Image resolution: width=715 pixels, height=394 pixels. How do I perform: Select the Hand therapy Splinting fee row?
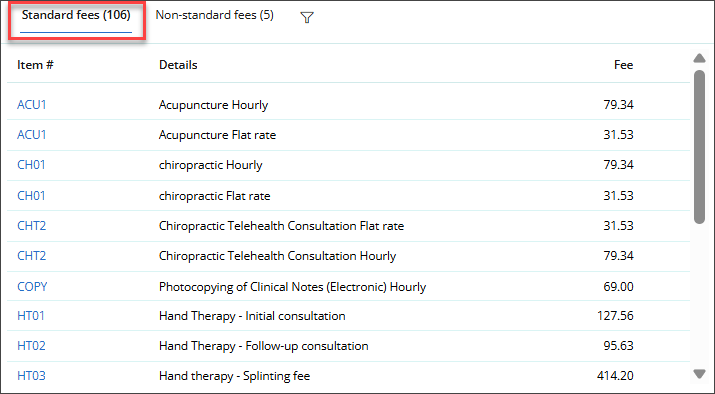pos(348,376)
